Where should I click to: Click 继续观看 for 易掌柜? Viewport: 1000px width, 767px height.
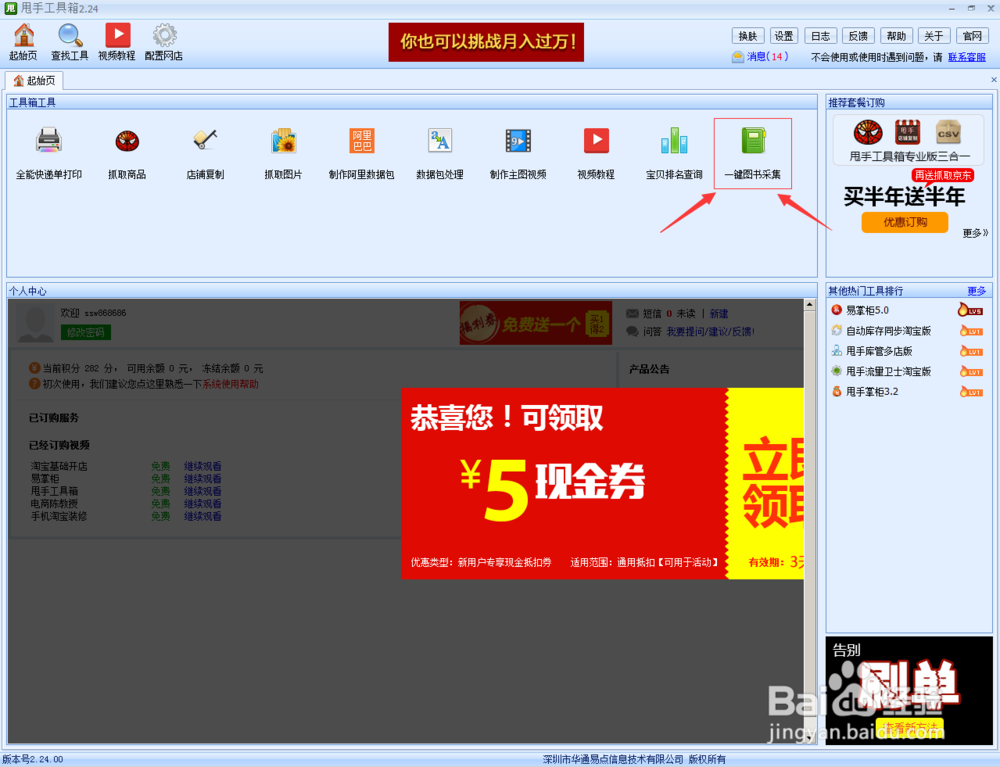coord(203,478)
